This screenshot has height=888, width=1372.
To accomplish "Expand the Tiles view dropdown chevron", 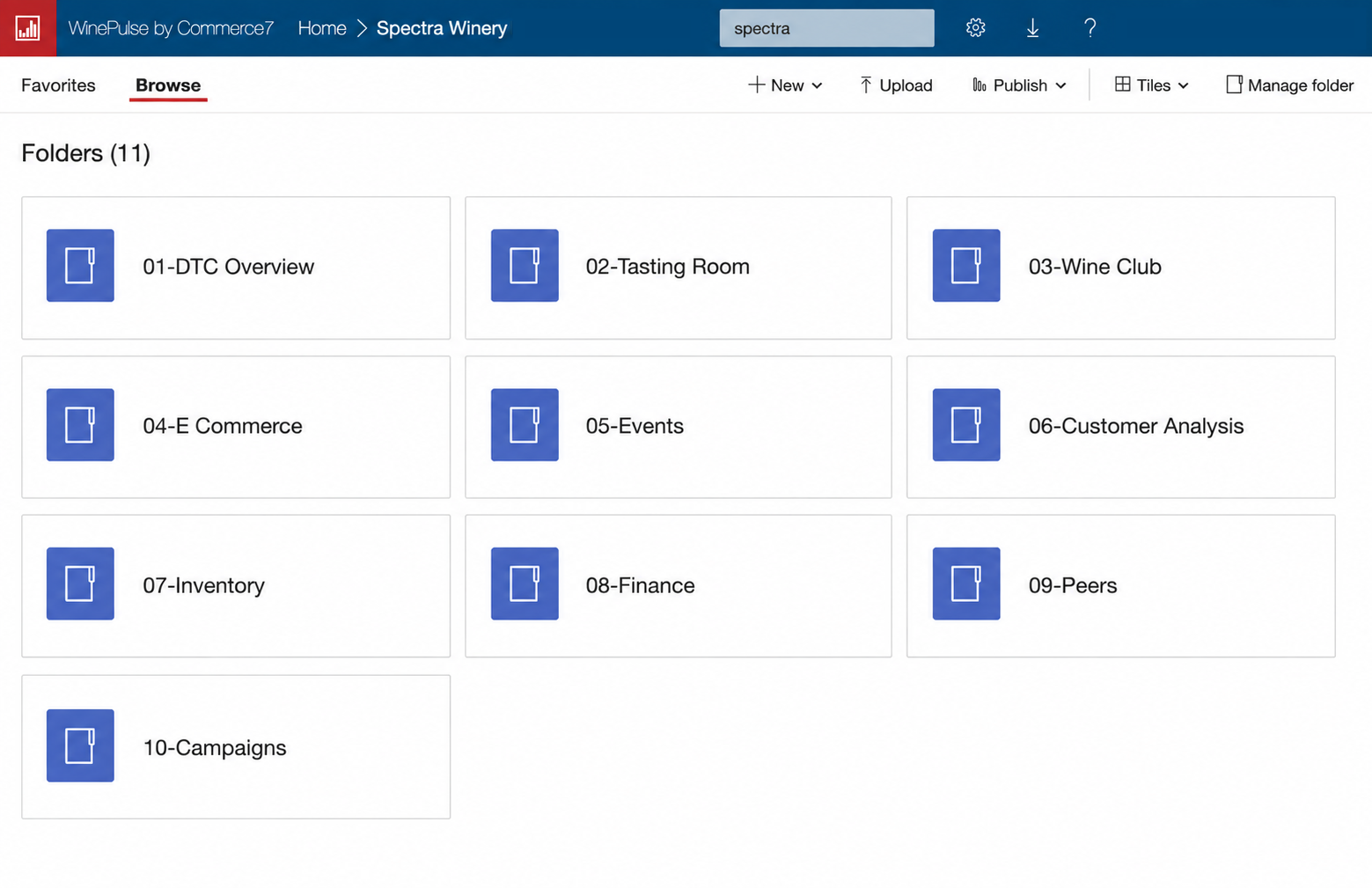I will click(1183, 85).
